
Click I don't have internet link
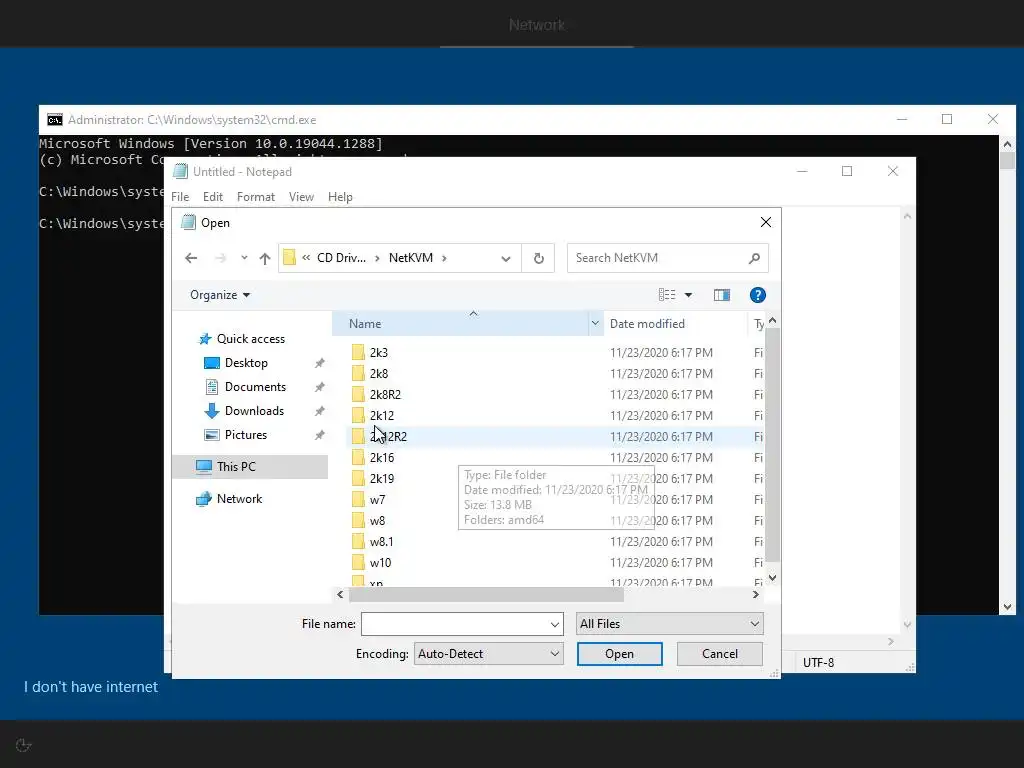(x=91, y=687)
